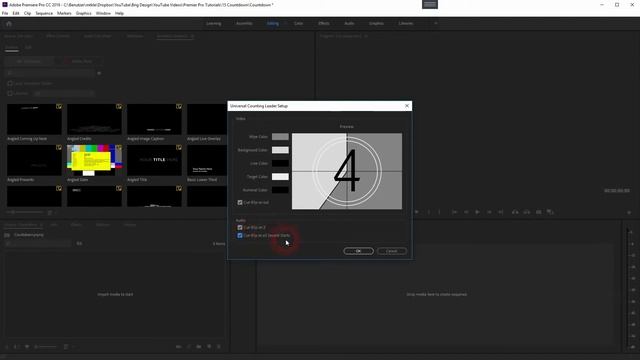Pick the Wipe Color swatch
640x360 pixels.
pos(280,137)
